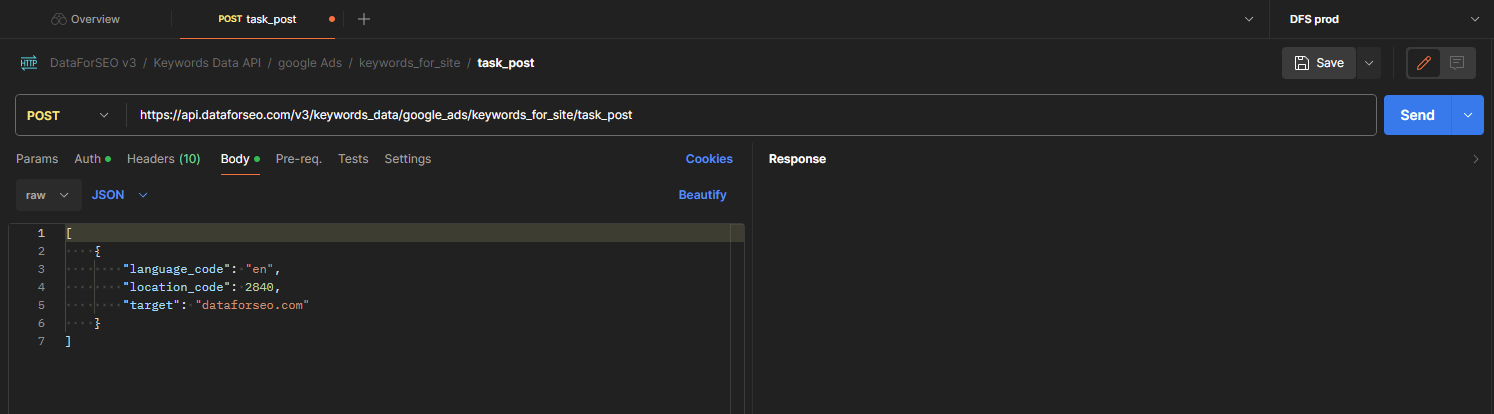Click the target dataforseo.com value

tap(252, 305)
